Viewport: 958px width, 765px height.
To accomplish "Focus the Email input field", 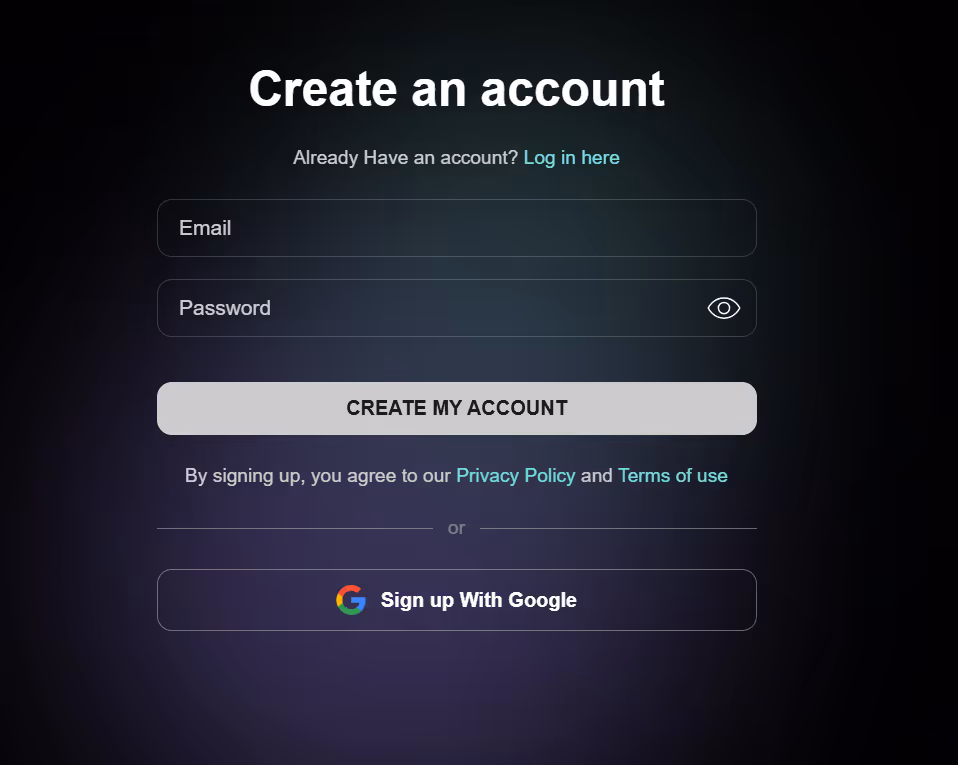I will pos(456,228).
